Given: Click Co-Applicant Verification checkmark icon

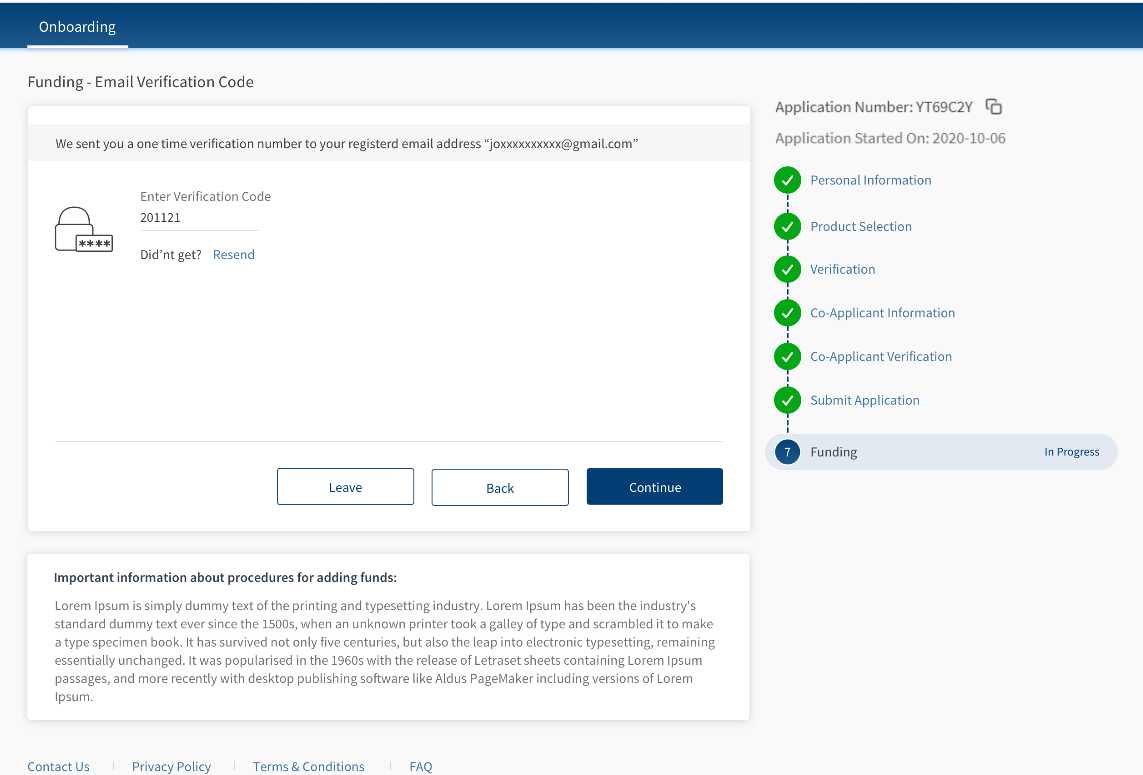Looking at the screenshot, I should (788, 357).
